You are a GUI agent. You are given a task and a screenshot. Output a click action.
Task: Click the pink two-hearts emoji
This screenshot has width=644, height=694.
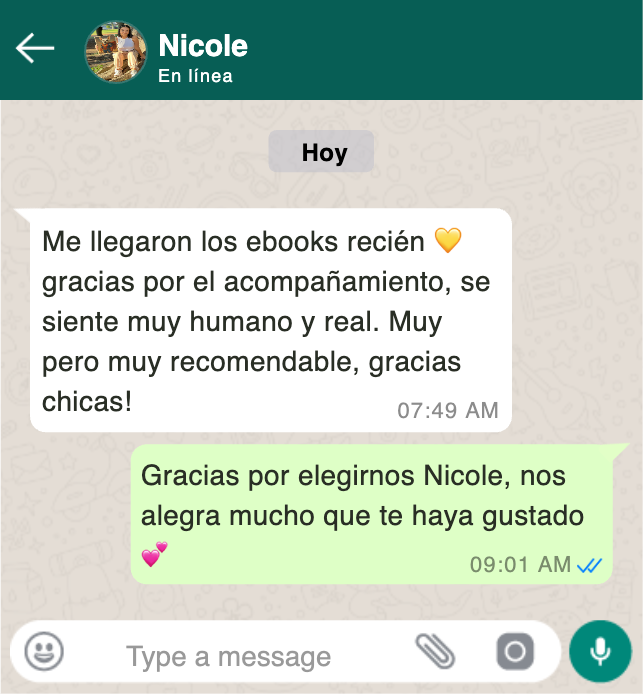(x=154, y=554)
